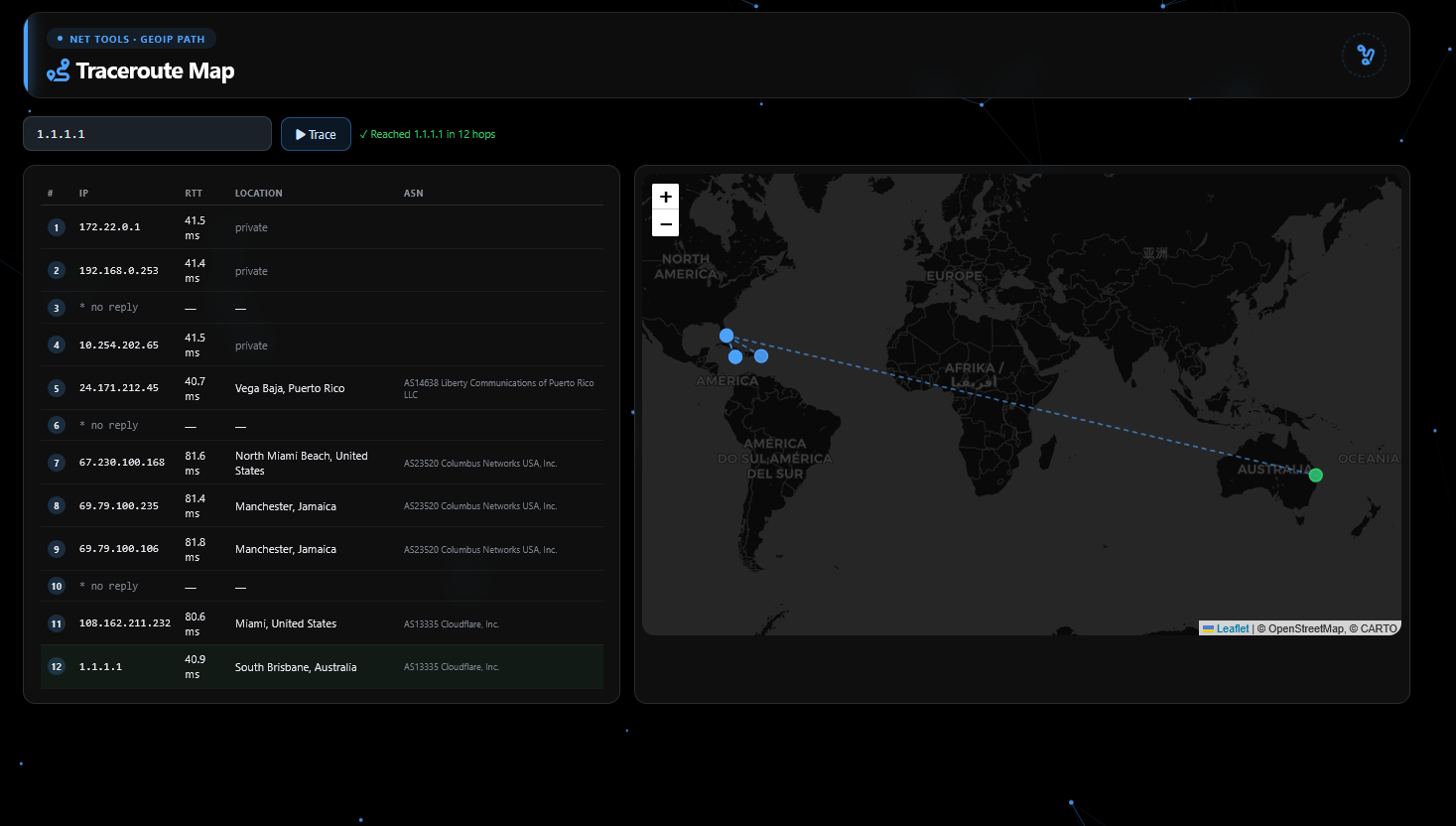Click IP 69.79.100.106 in the table
Image resolution: width=1456 pixels, height=826 pixels.
[x=118, y=549]
